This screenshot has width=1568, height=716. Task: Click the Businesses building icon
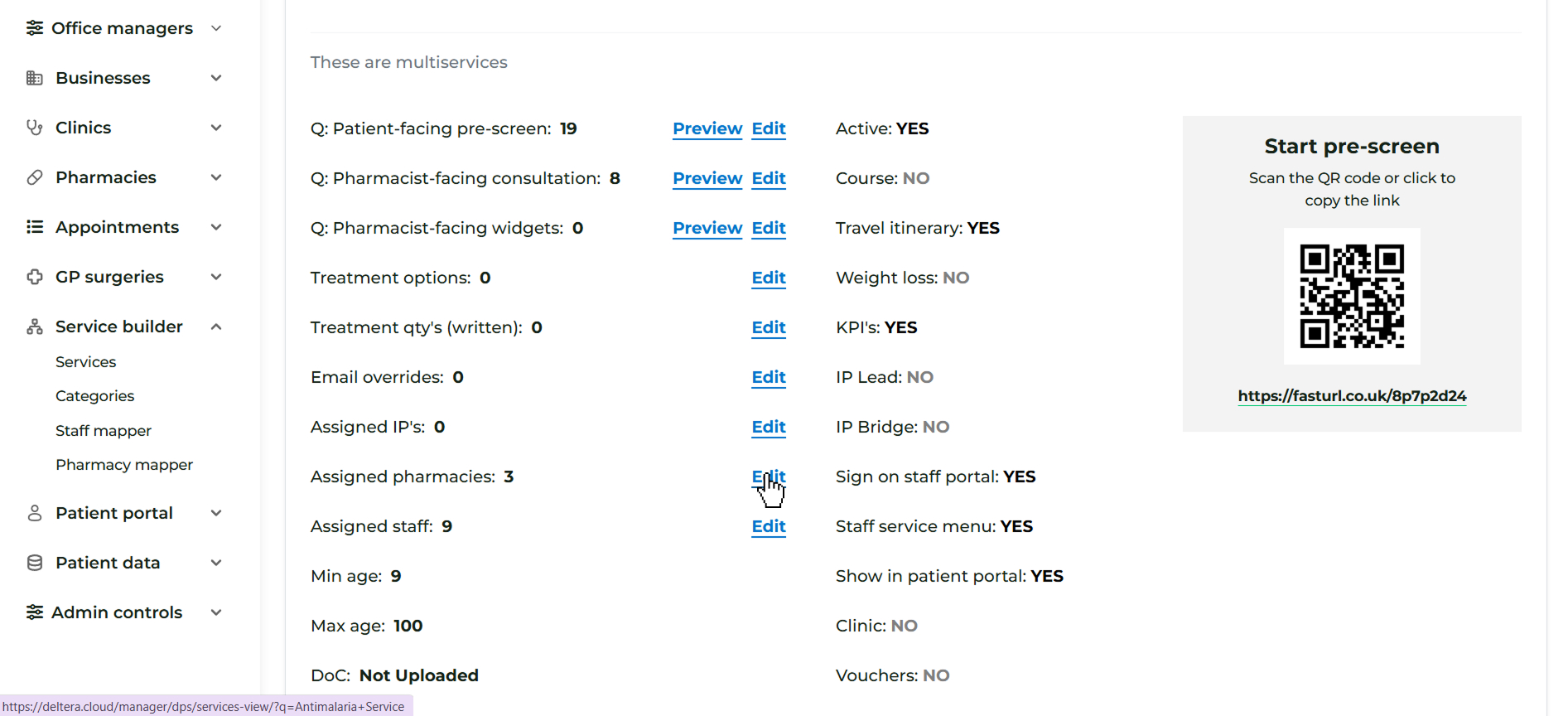pos(35,78)
